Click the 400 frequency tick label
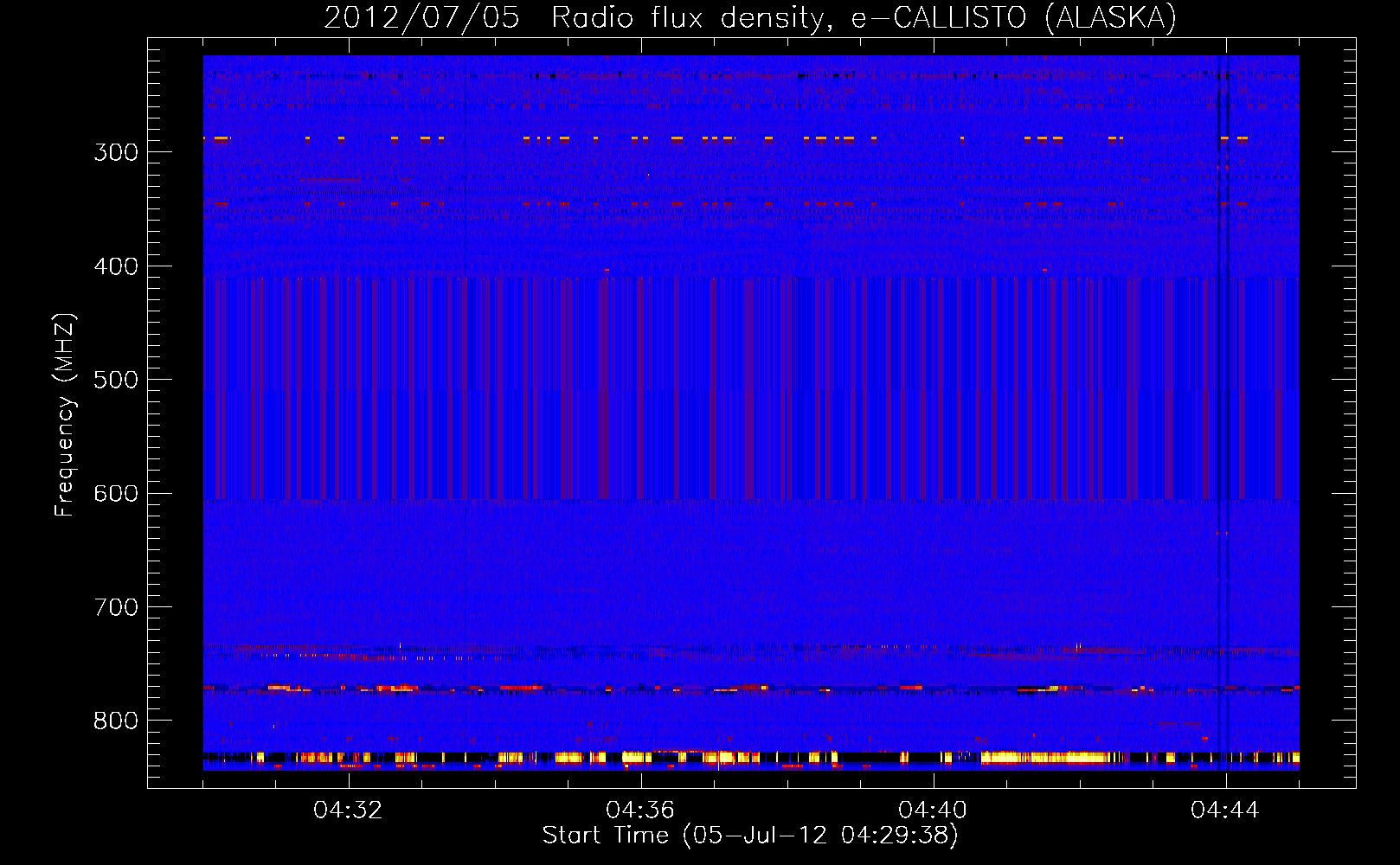The height and width of the screenshot is (865, 1400). pyautogui.click(x=116, y=266)
